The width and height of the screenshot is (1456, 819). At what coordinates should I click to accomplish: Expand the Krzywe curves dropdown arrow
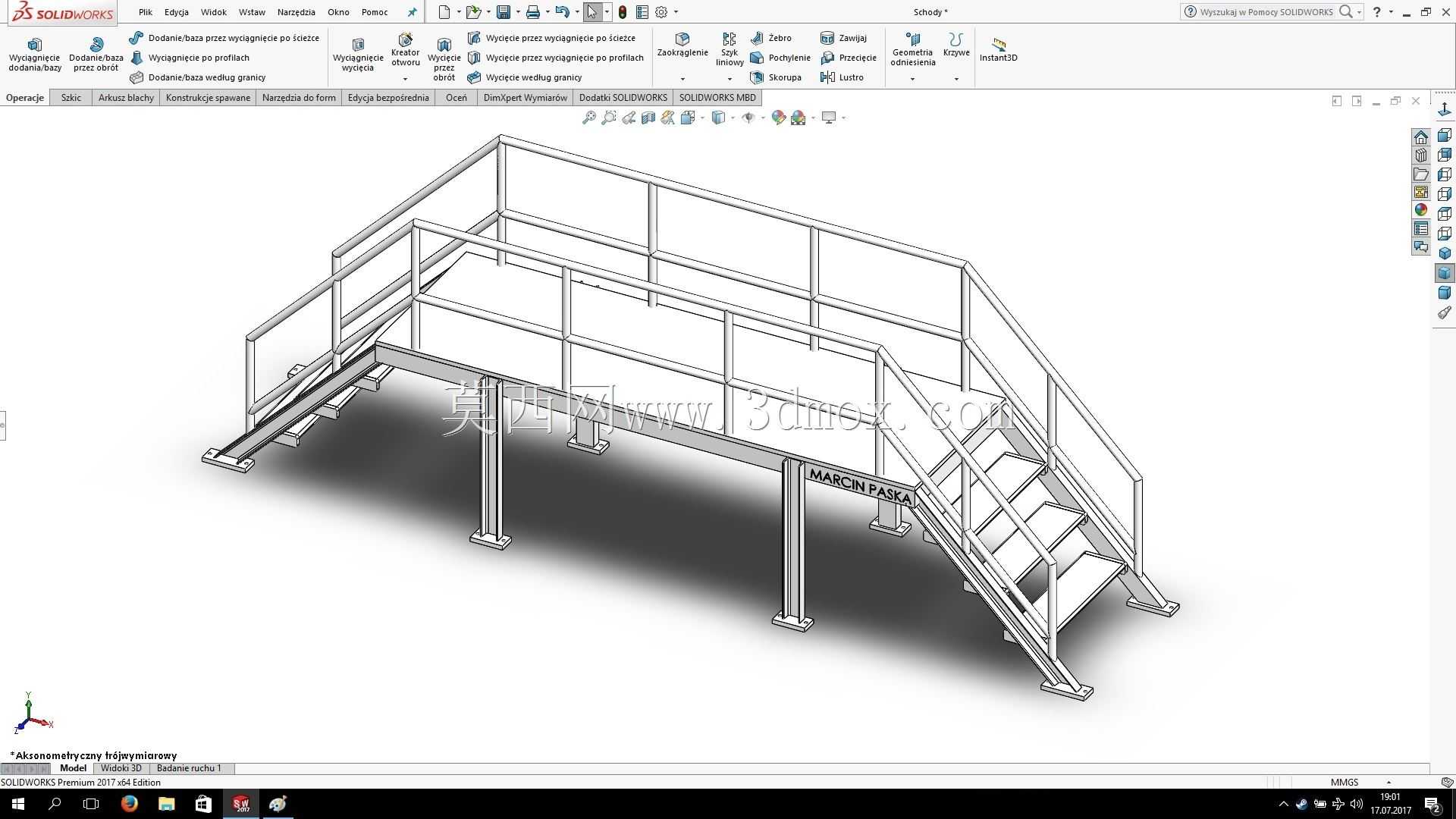[956, 79]
